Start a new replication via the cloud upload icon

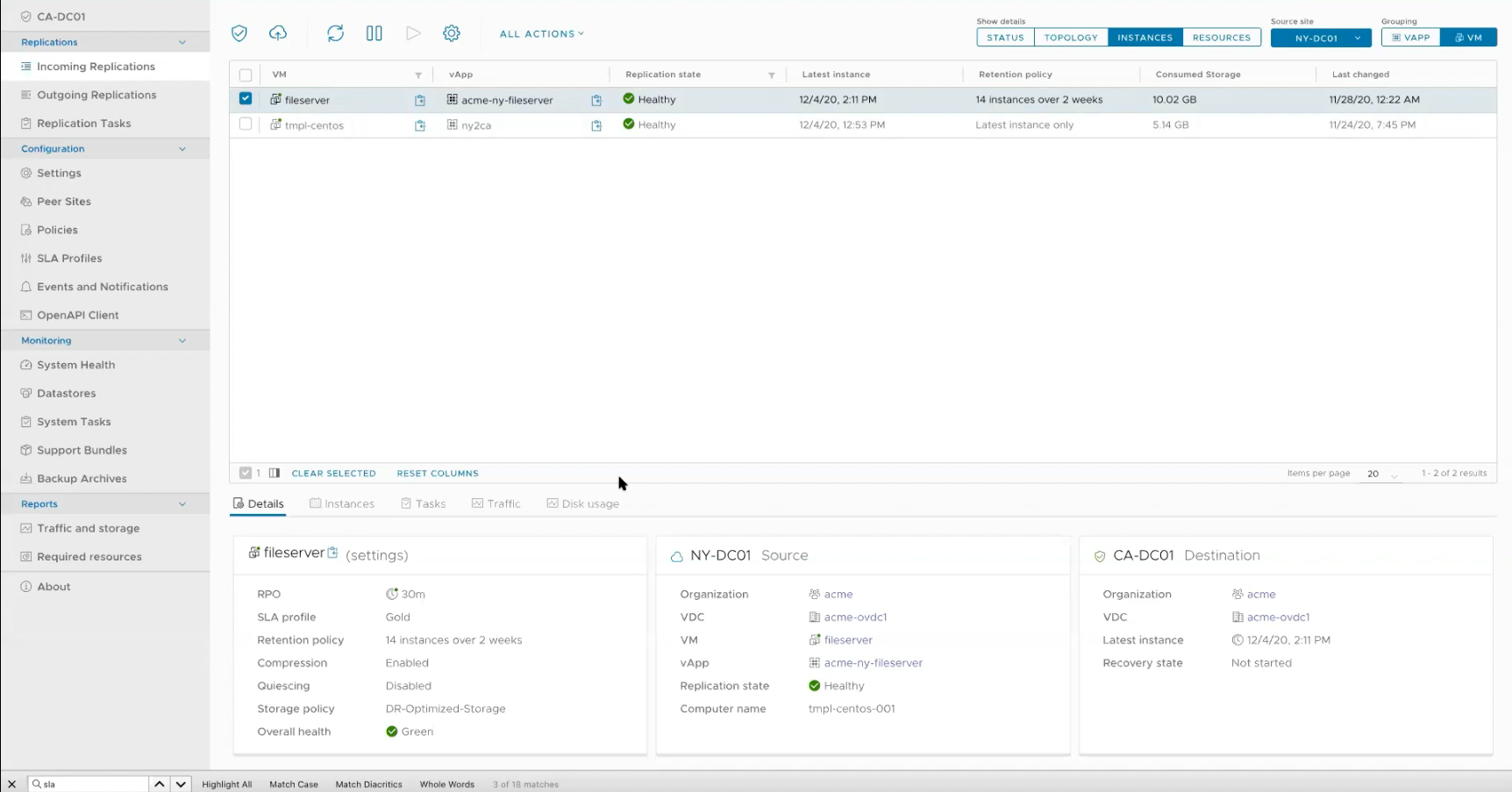(x=278, y=32)
